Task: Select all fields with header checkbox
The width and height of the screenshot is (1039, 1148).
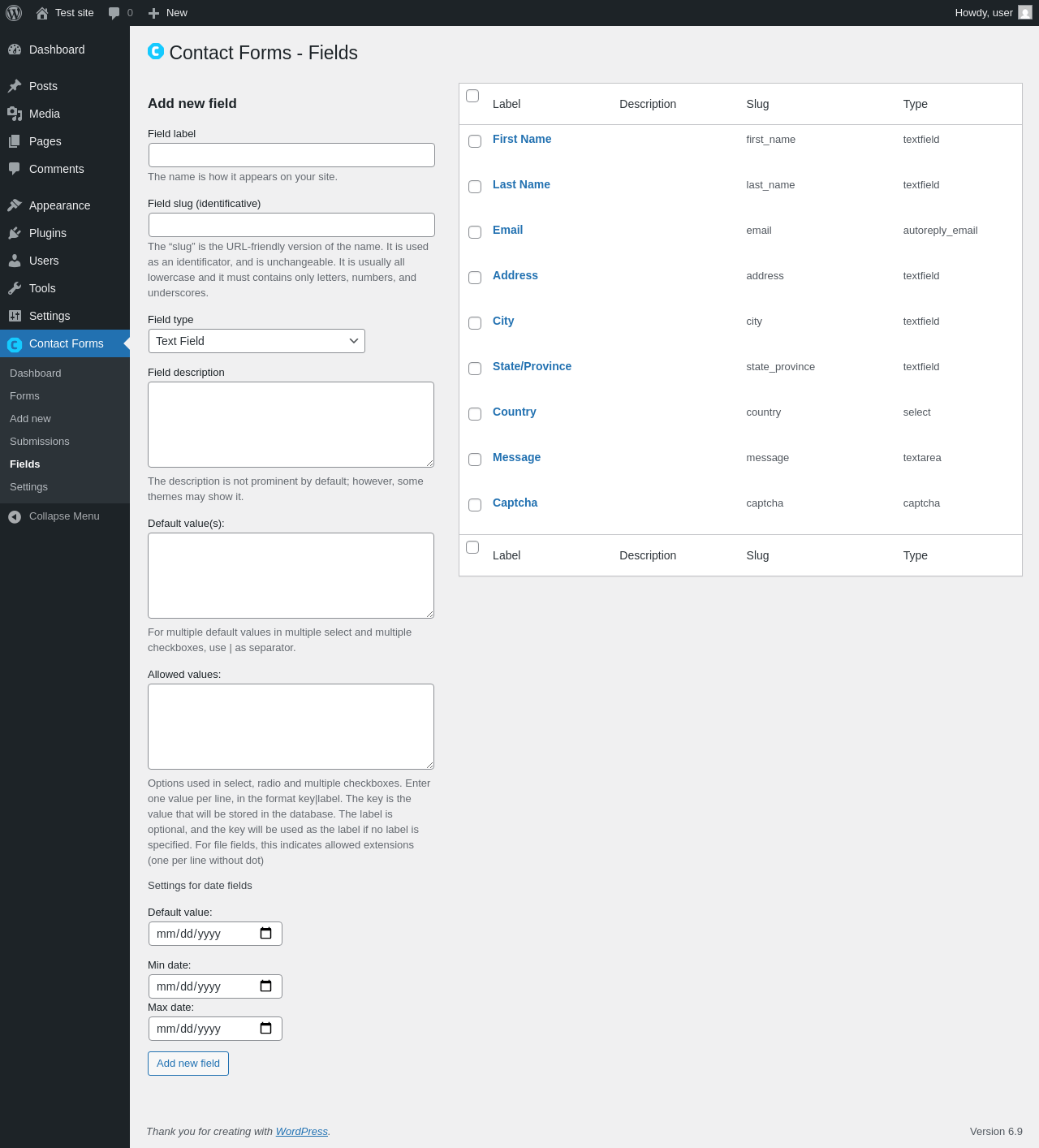Action: click(x=472, y=96)
